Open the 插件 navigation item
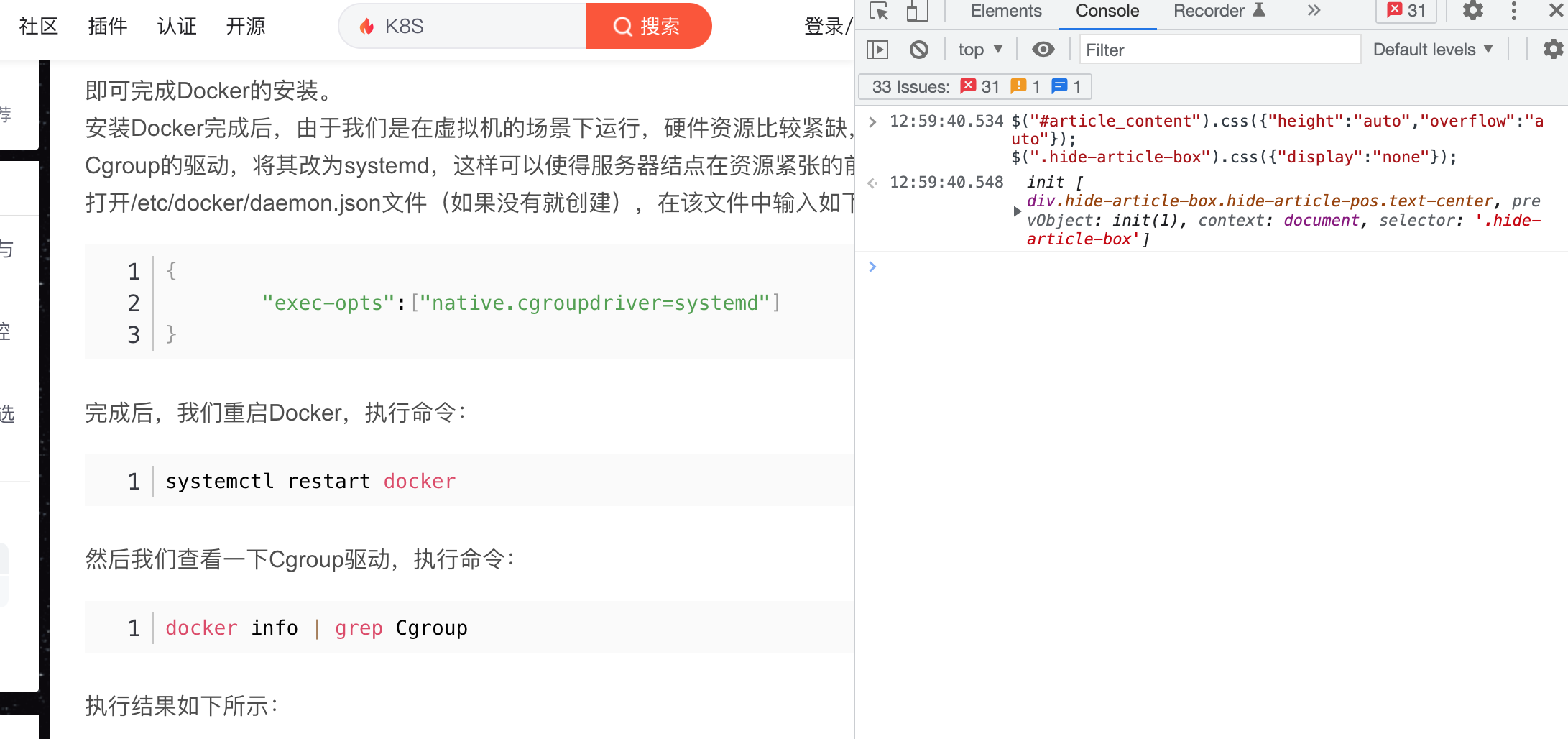Screen dimensions: 1568x739 click(108, 26)
